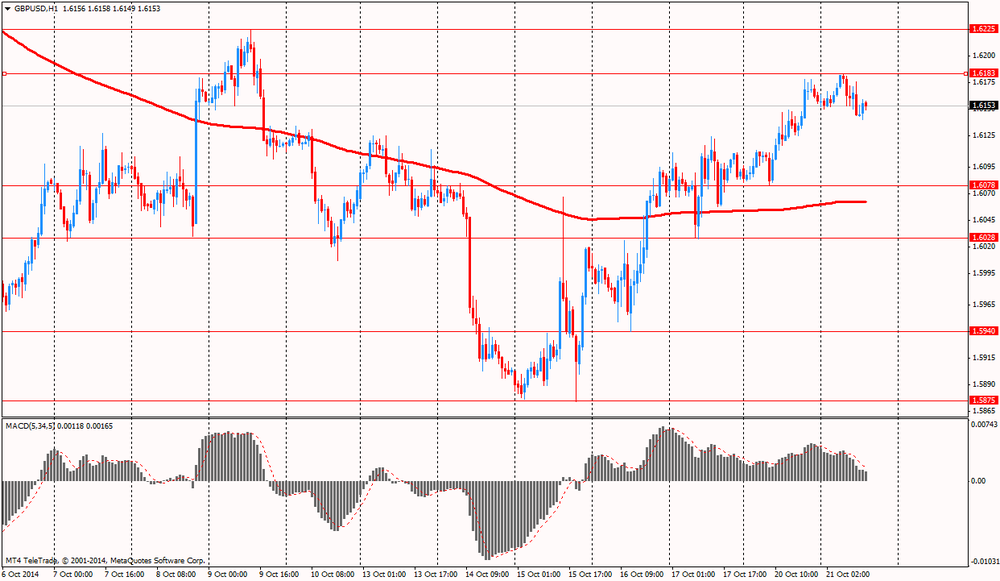Click the small red square line handle

click(x=4, y=74)
